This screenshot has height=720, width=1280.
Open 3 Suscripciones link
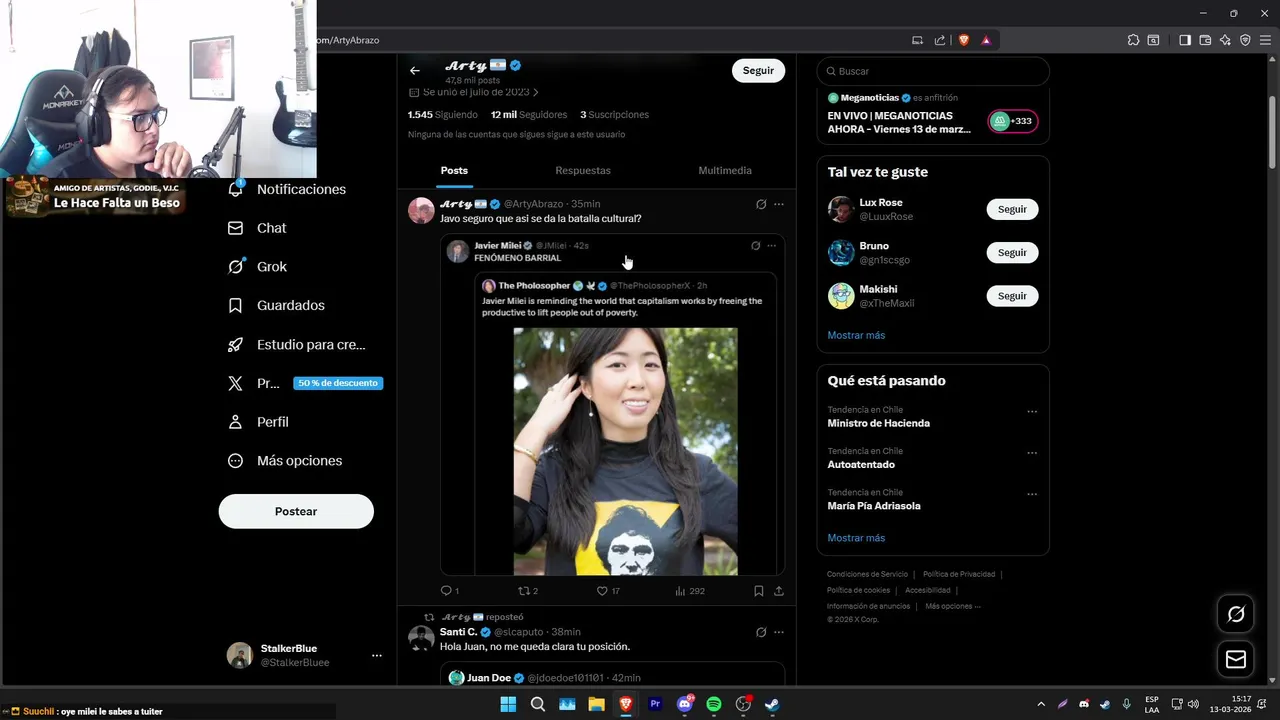615,115
